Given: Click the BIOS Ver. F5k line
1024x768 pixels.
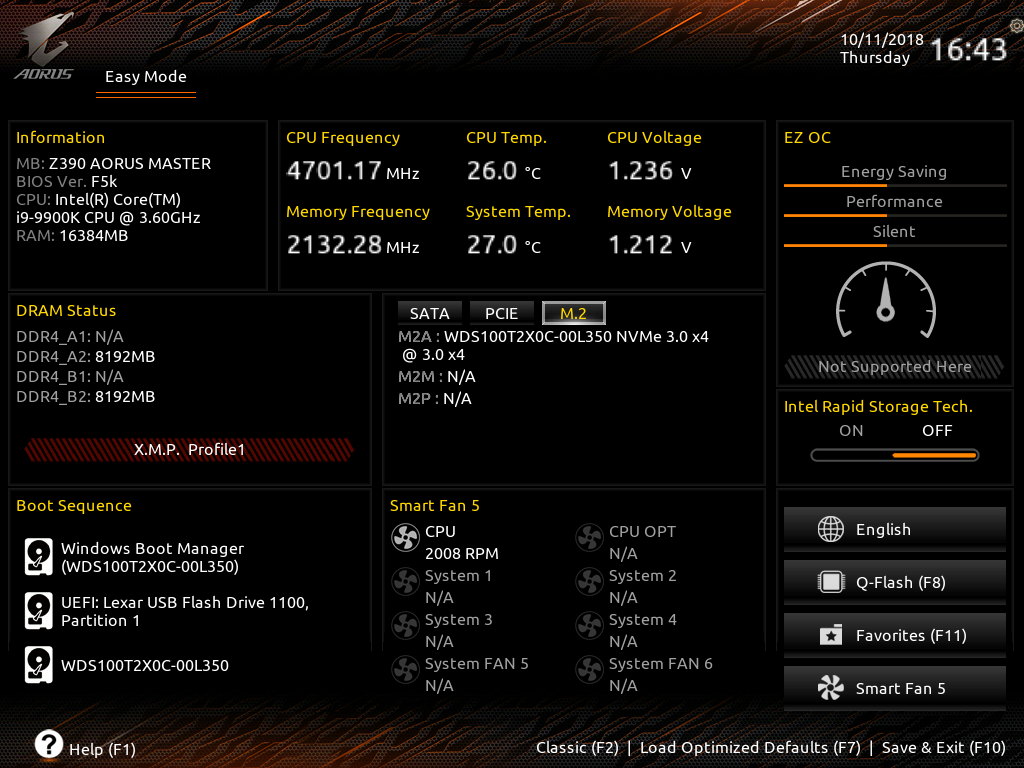Looking at the screenshot, I should coord(67,182).
